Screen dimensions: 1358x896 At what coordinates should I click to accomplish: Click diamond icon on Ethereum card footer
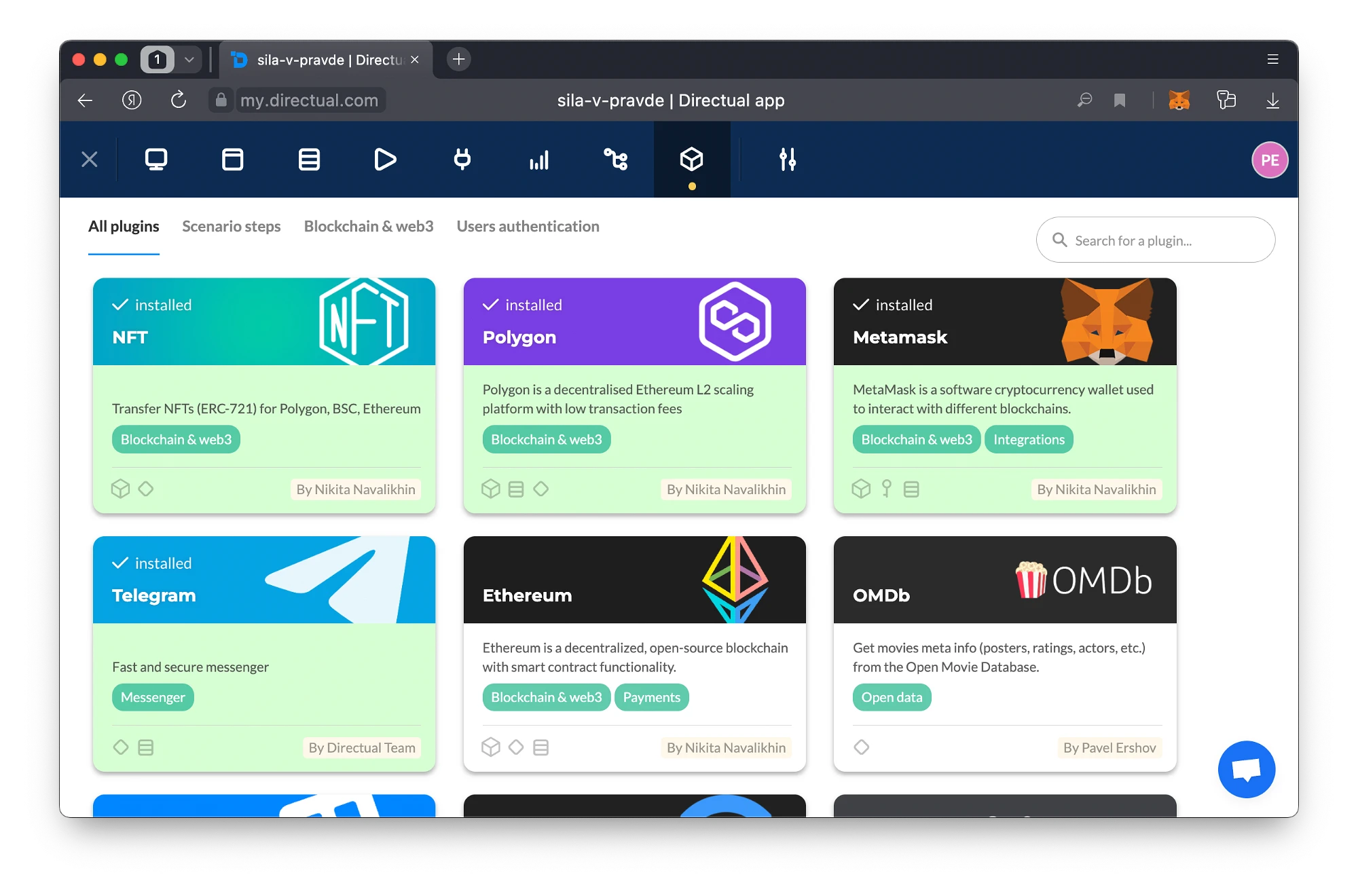pos(516,747)
